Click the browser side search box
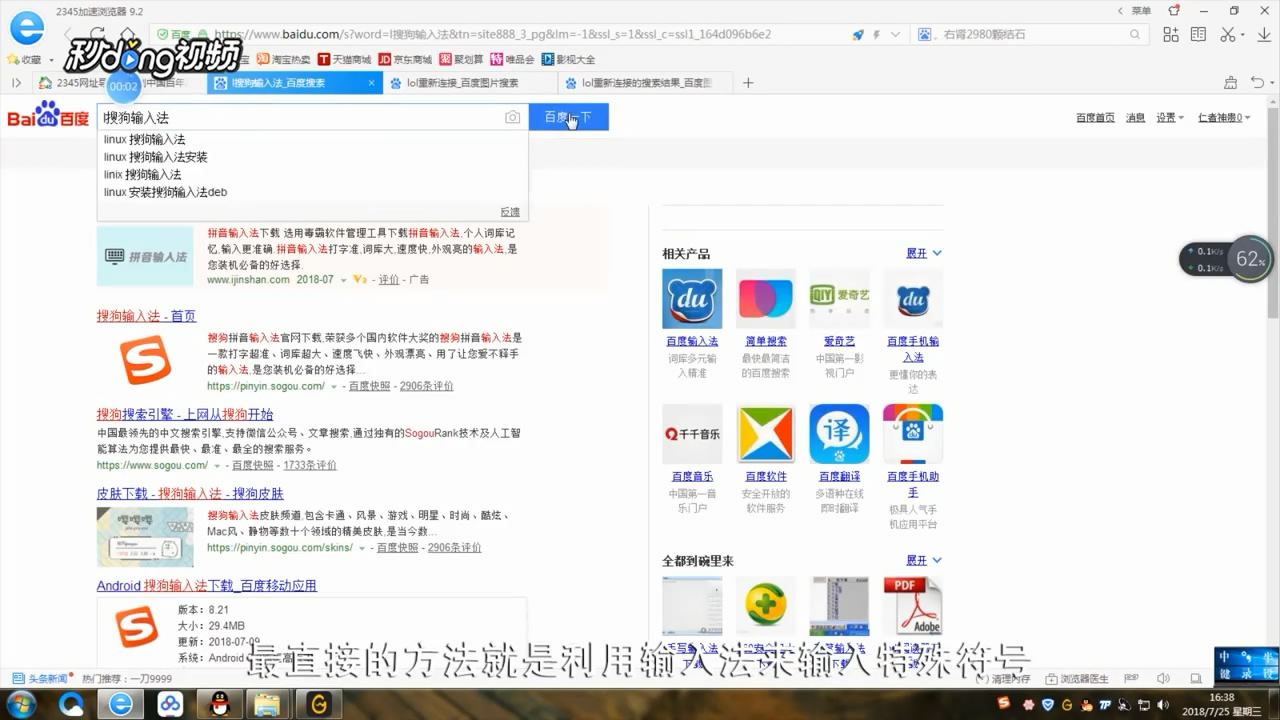 tap(1030, 34)
